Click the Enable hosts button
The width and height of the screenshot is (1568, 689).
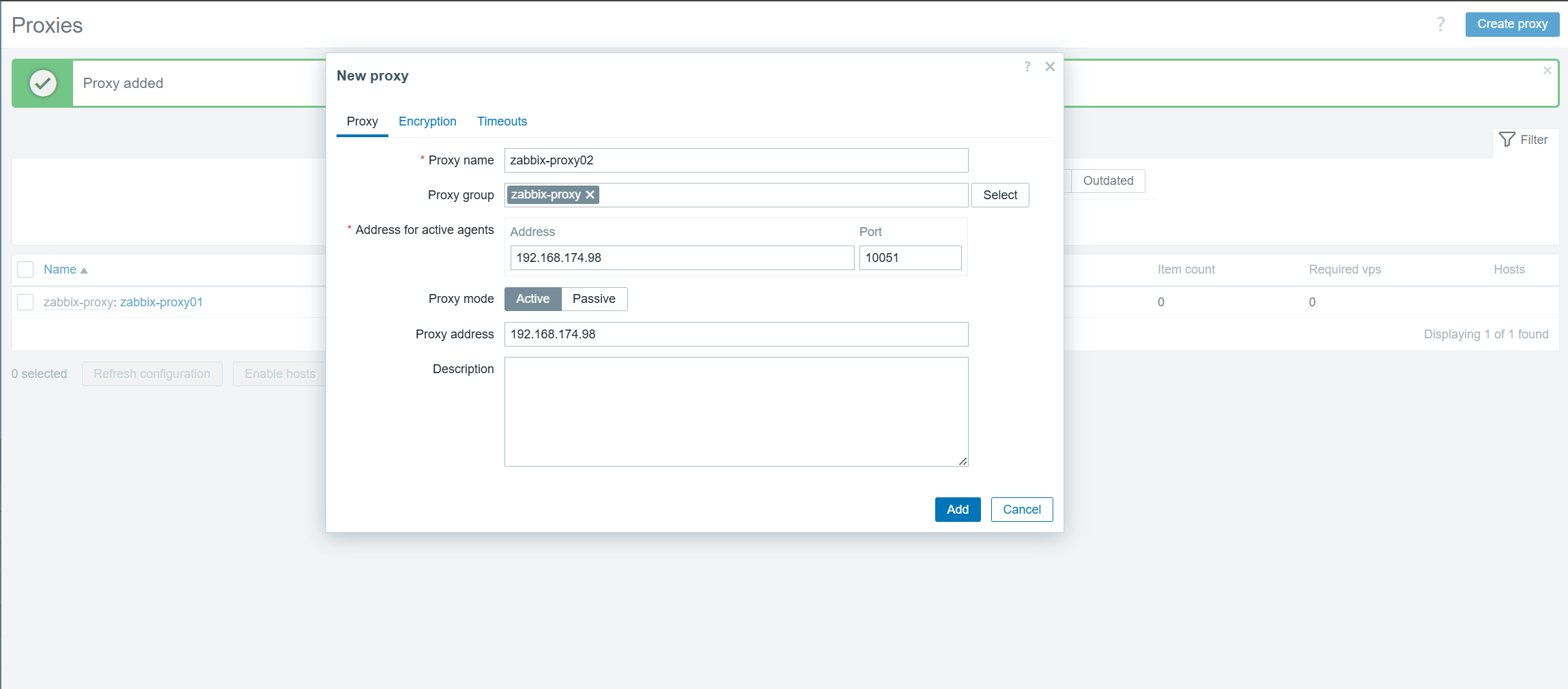[280, 374]
